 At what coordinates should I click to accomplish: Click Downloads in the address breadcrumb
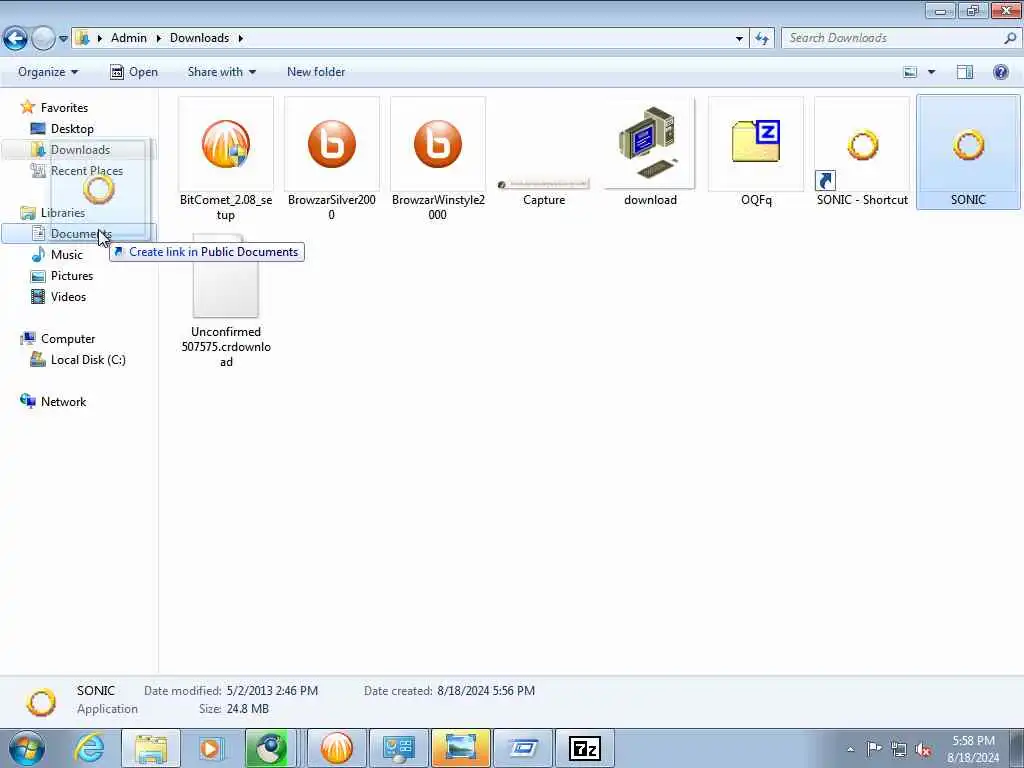(x=199, y=38)
